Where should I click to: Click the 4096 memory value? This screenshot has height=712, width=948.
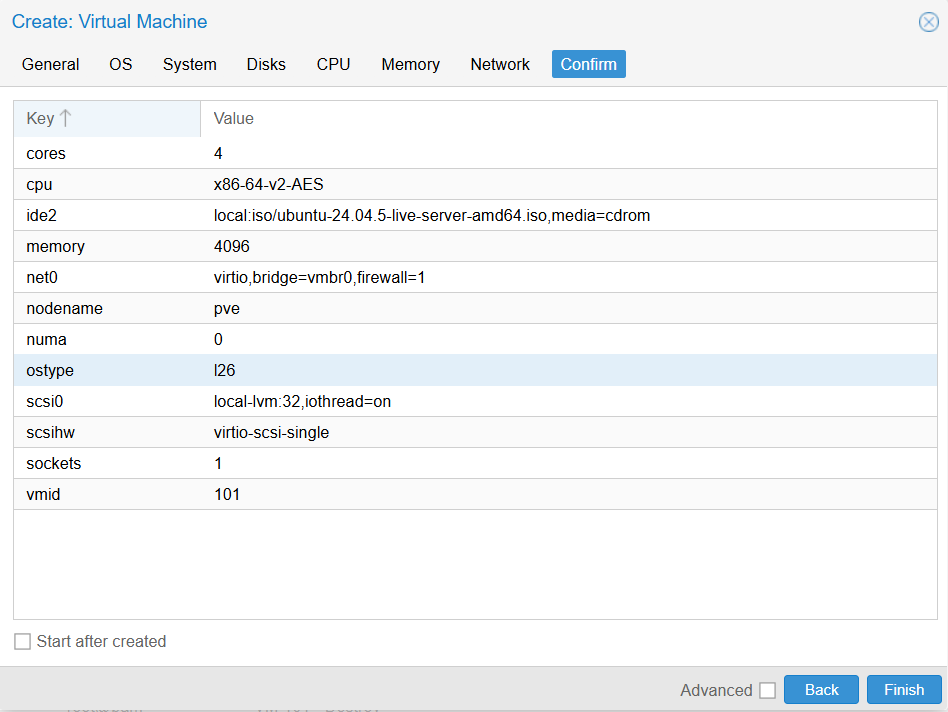232,247
